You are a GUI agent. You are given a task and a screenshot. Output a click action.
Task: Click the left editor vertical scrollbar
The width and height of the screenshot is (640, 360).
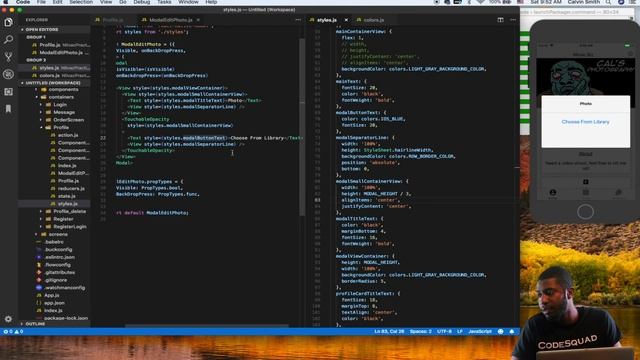click(x=302, y=127)
